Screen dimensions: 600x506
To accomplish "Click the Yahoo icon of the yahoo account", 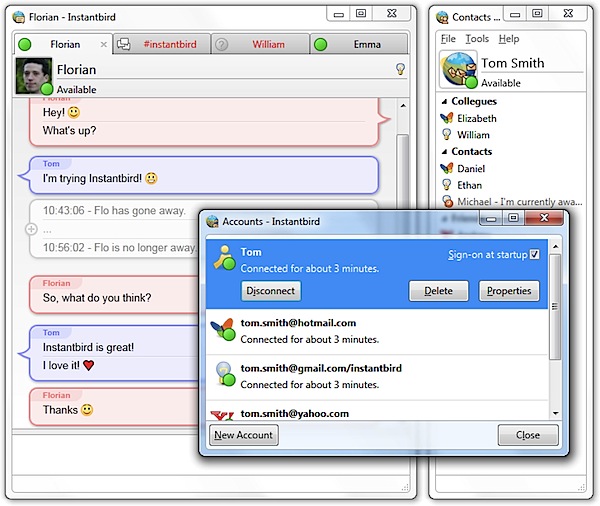I will (222, 416).
